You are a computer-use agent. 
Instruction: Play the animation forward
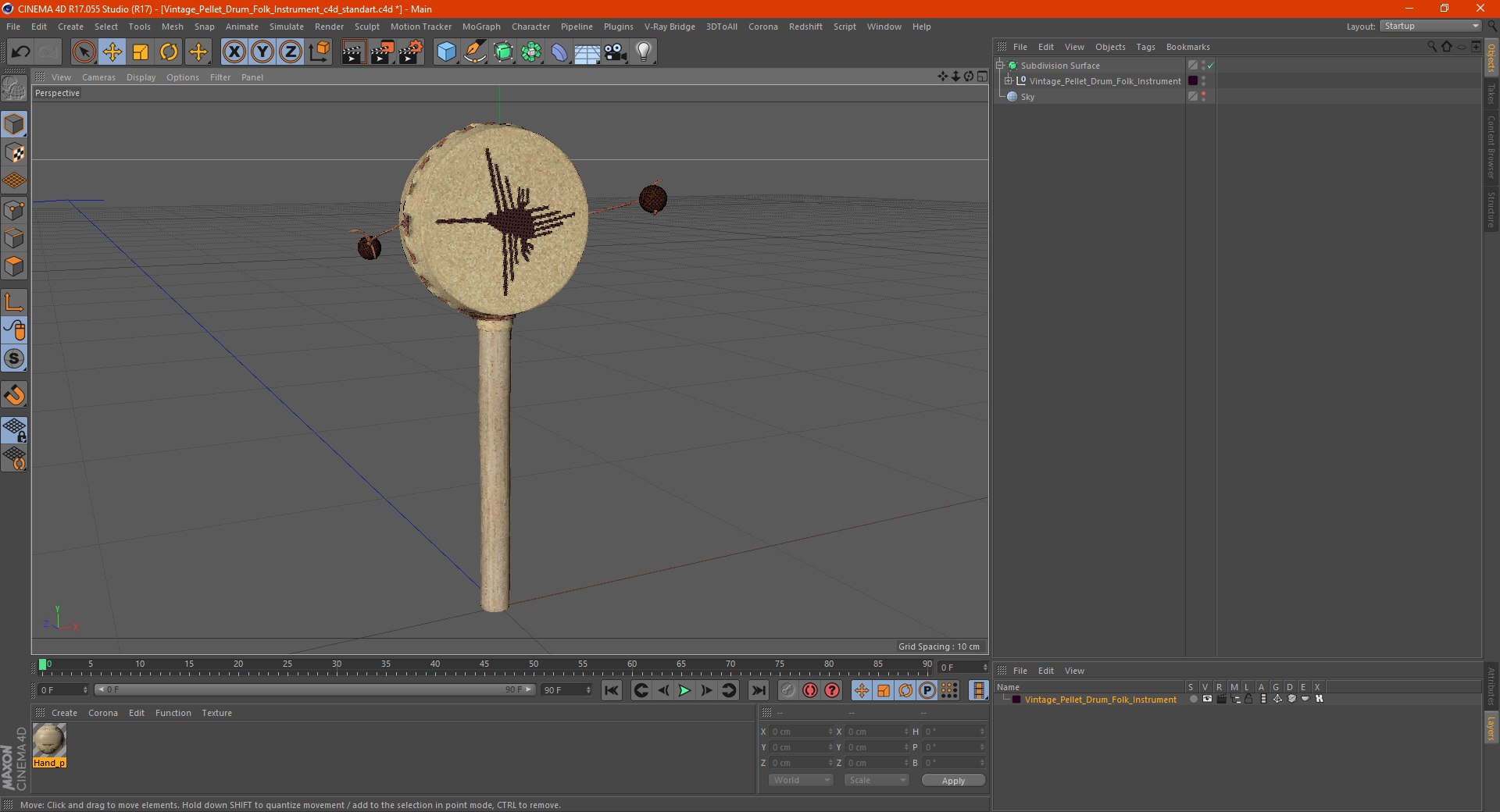click(684, 690)
